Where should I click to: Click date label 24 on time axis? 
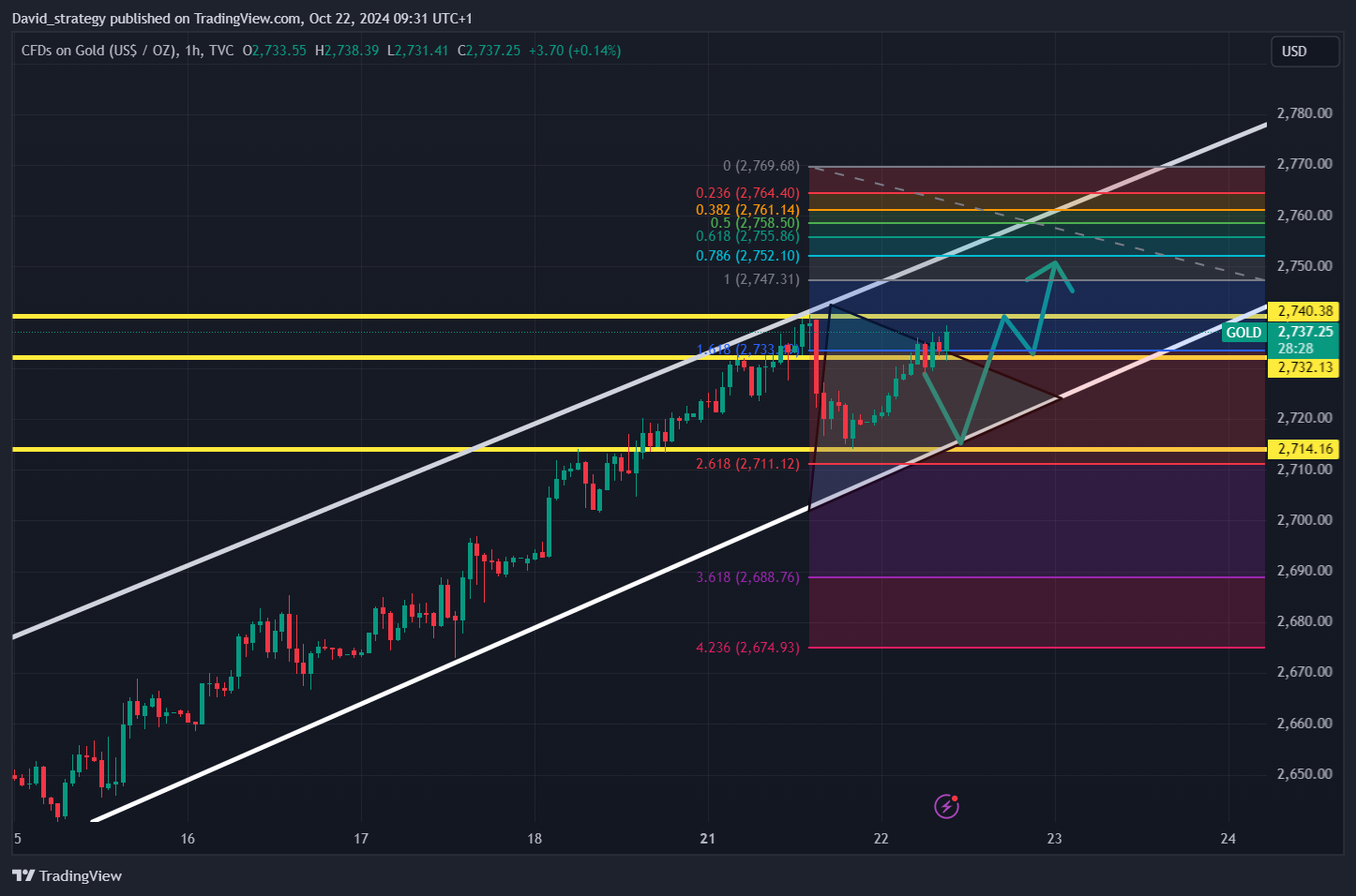pos(1228,839)
